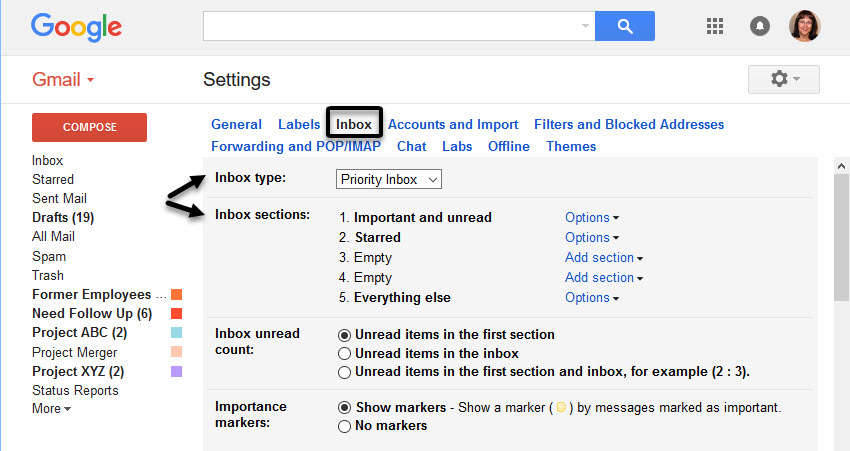Click the peach Project Merger color swatch
Image resolution: width=850 pixels, height=451 pixels.
176,352
